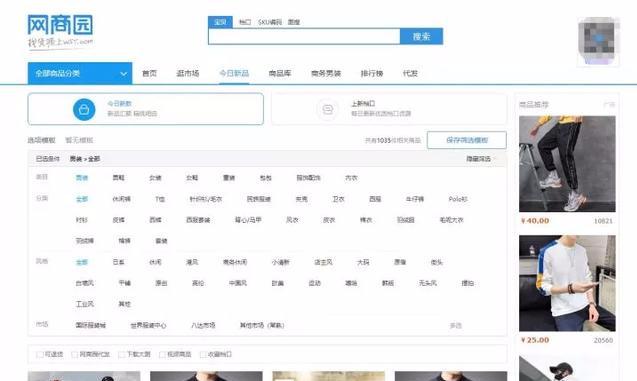Filter category by 童装
The width and height of the screenshot is (637, 381).
pos(229,178)
